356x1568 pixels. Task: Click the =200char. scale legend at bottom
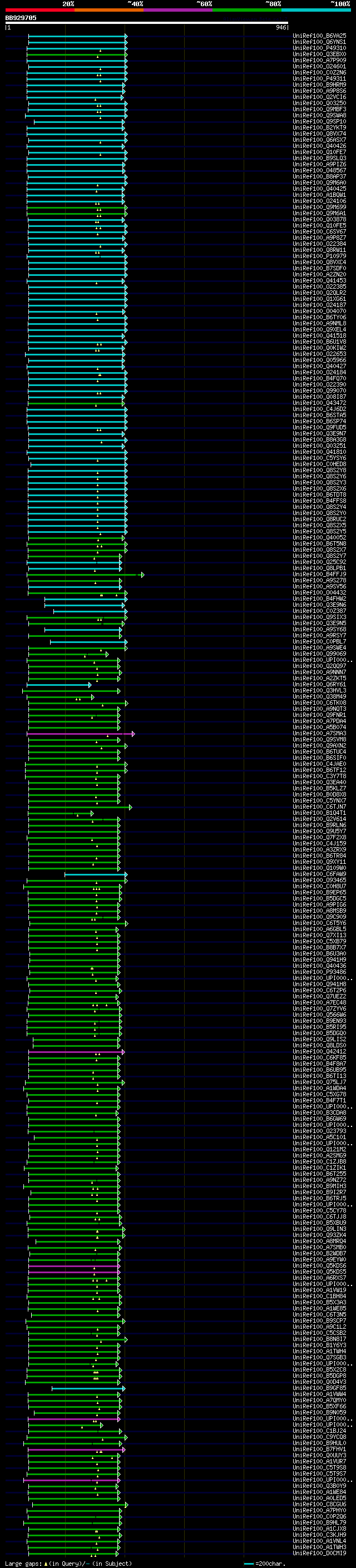[265, 1564]
